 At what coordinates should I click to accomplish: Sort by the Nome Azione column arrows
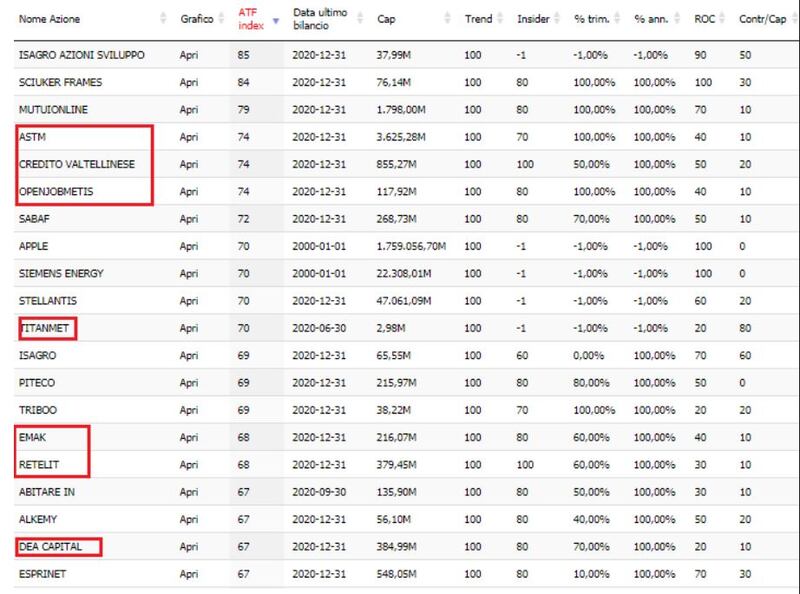(163, 18)
